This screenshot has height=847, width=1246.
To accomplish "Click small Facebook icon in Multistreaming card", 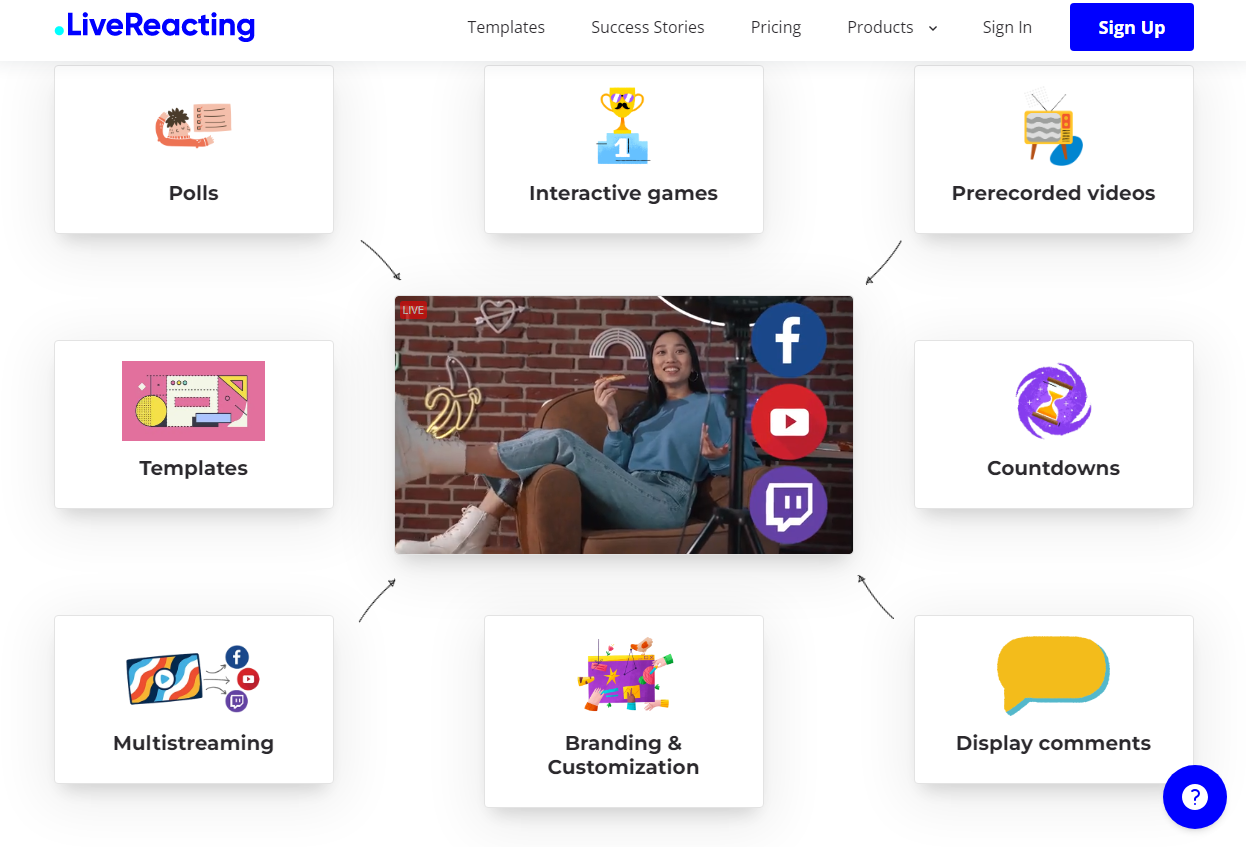I will (237, 657).
